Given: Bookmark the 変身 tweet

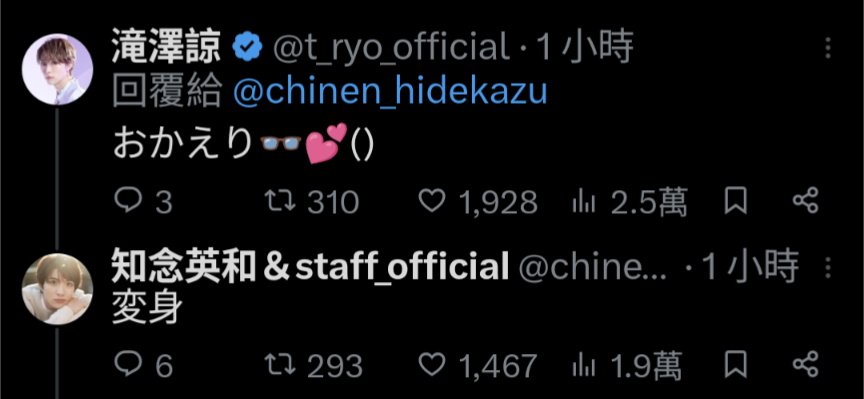Looking at the screenshot, I should pos(736,364).
